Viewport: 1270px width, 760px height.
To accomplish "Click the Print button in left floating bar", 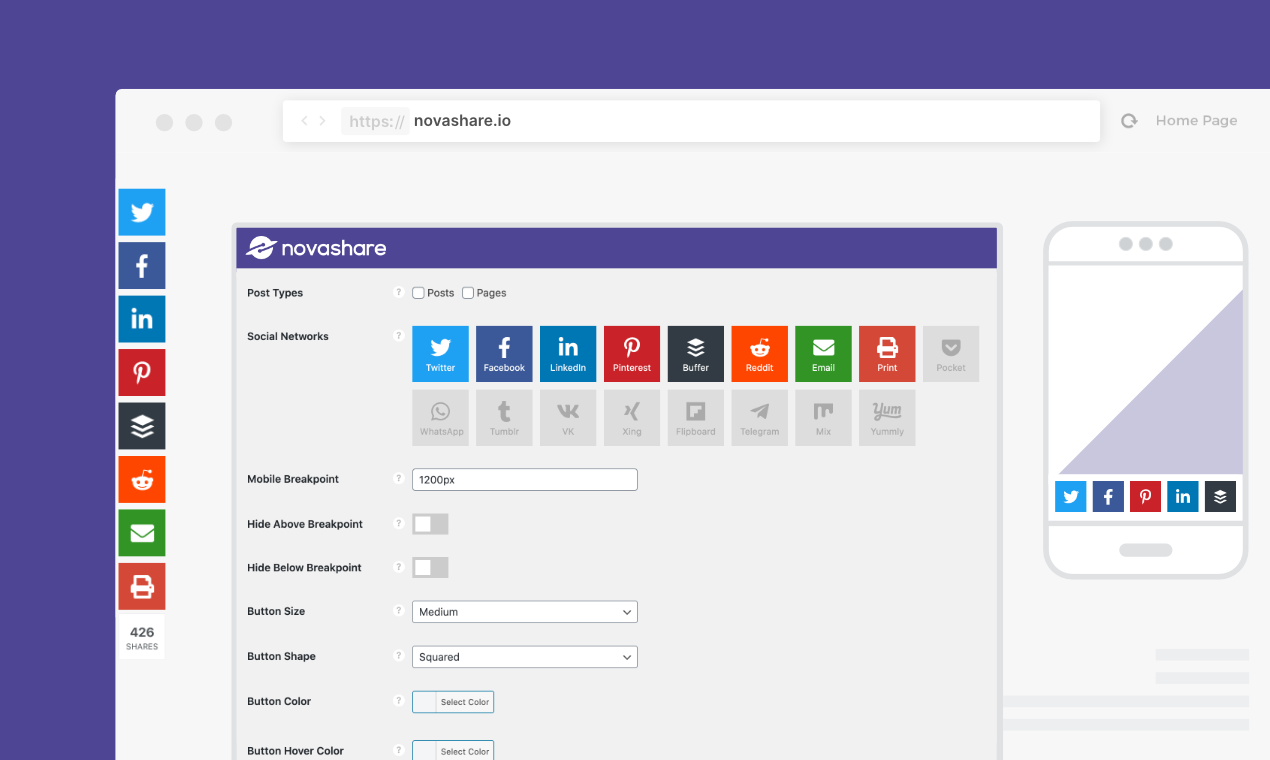I will pos(142,587).
